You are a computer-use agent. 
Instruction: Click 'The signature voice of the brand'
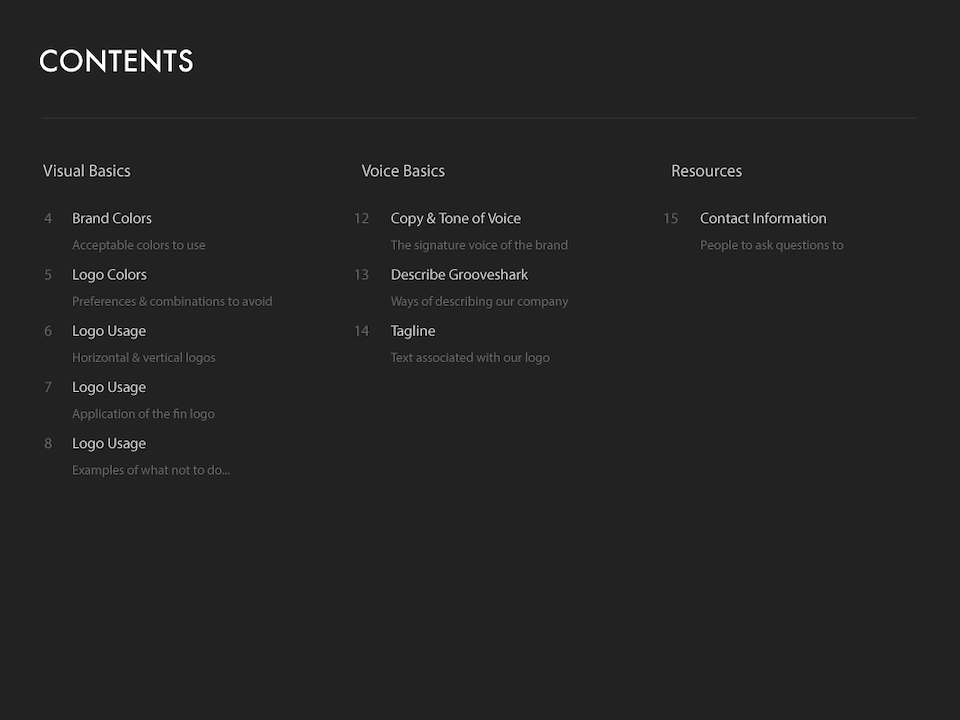(x=479, y=245)
